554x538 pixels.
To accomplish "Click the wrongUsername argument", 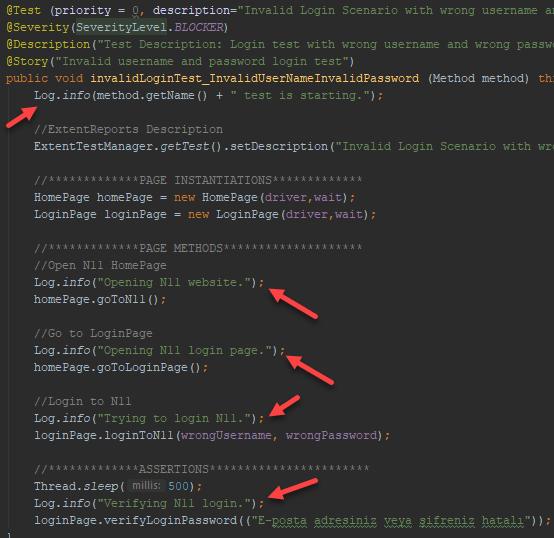I will (x=226, y=435).
